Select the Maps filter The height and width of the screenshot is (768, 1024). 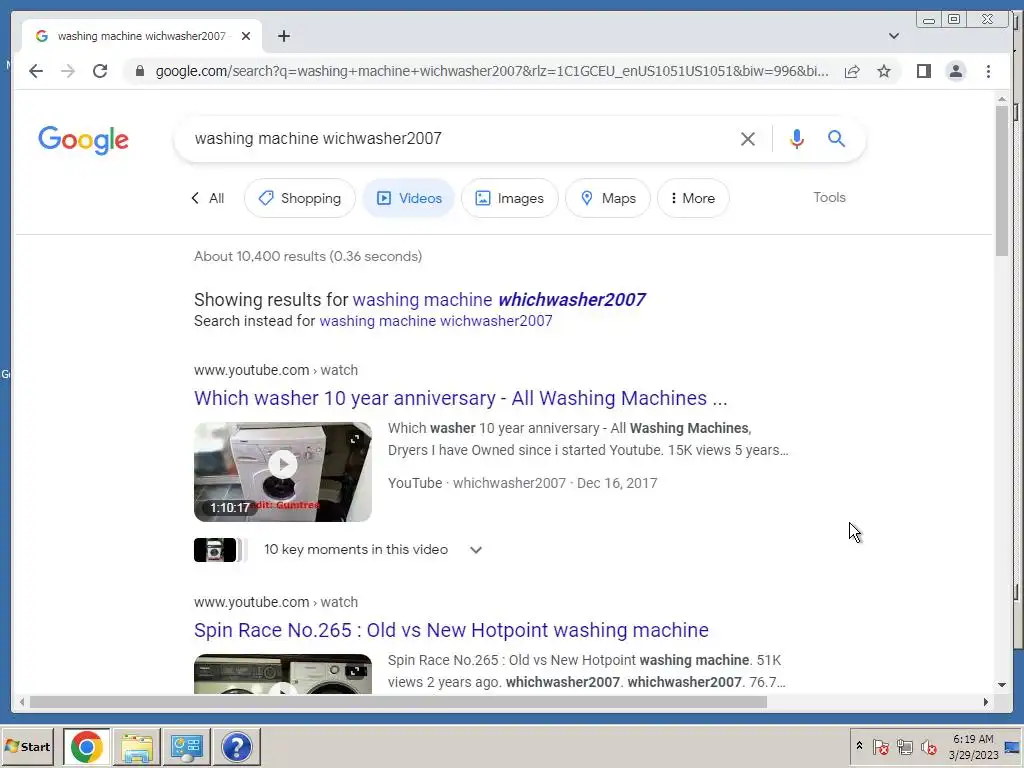coord(608,198)
